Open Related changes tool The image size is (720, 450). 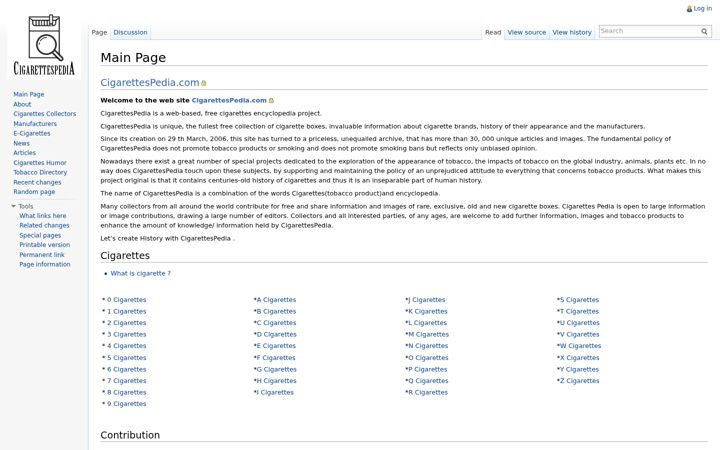point(44,225)
